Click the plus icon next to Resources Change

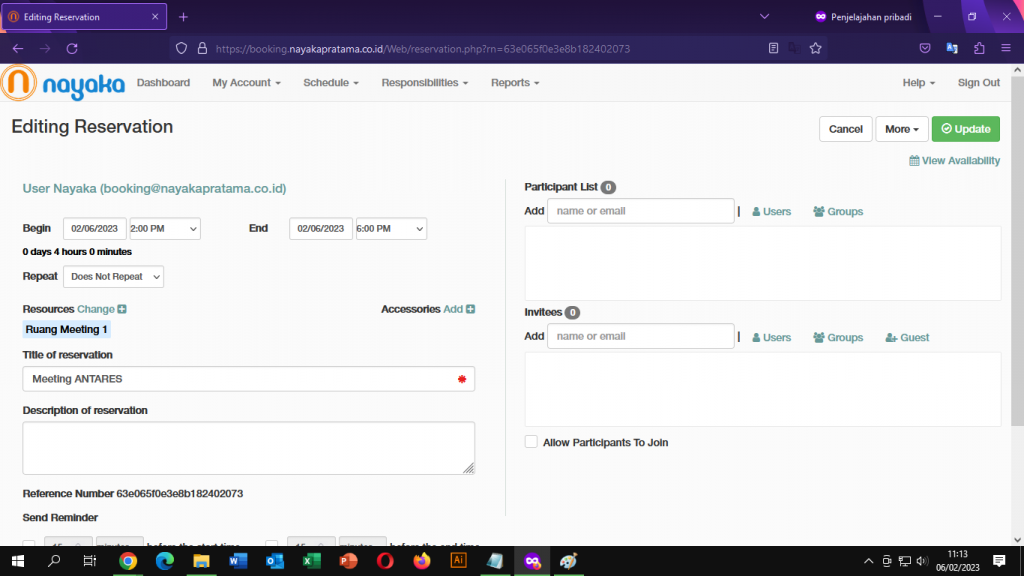point(122,310)
